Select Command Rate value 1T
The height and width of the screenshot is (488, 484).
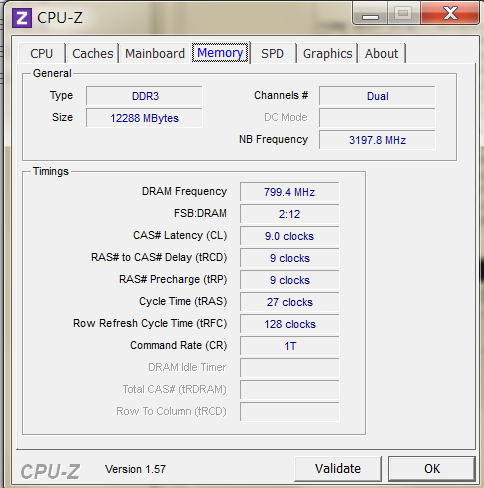[x=290, y=346]
